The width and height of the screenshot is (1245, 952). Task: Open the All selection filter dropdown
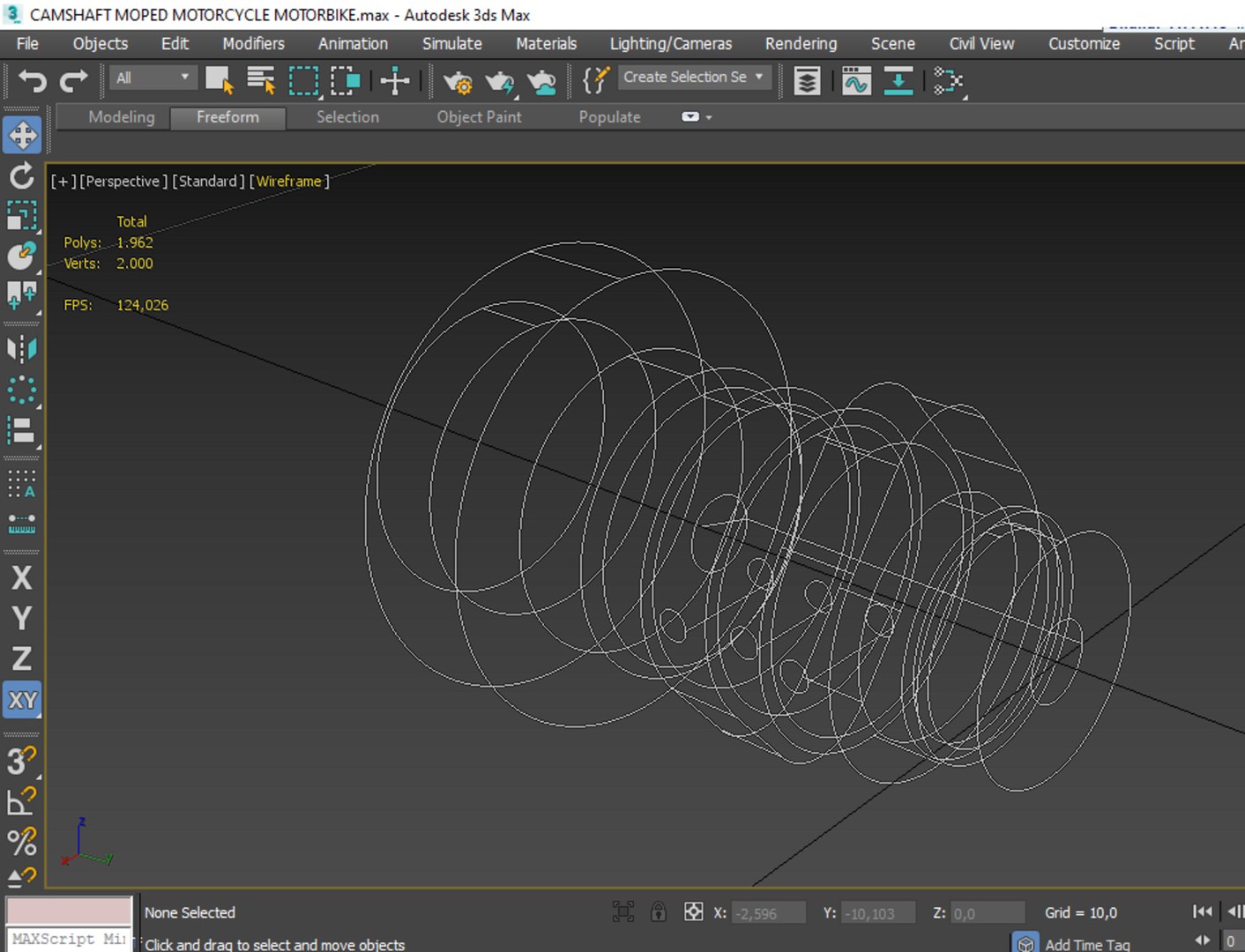tap(153, 78)
